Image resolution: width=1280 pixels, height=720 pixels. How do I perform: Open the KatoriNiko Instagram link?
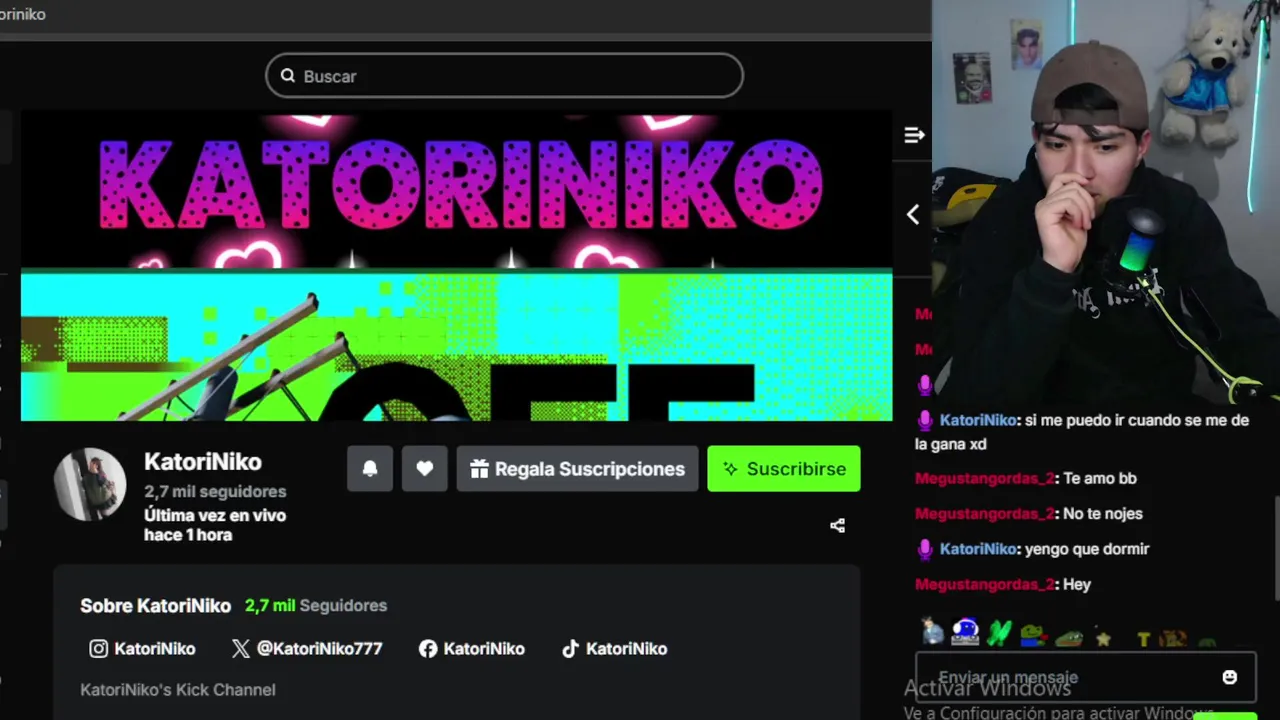pyautogui.click(x=142, y=649)
